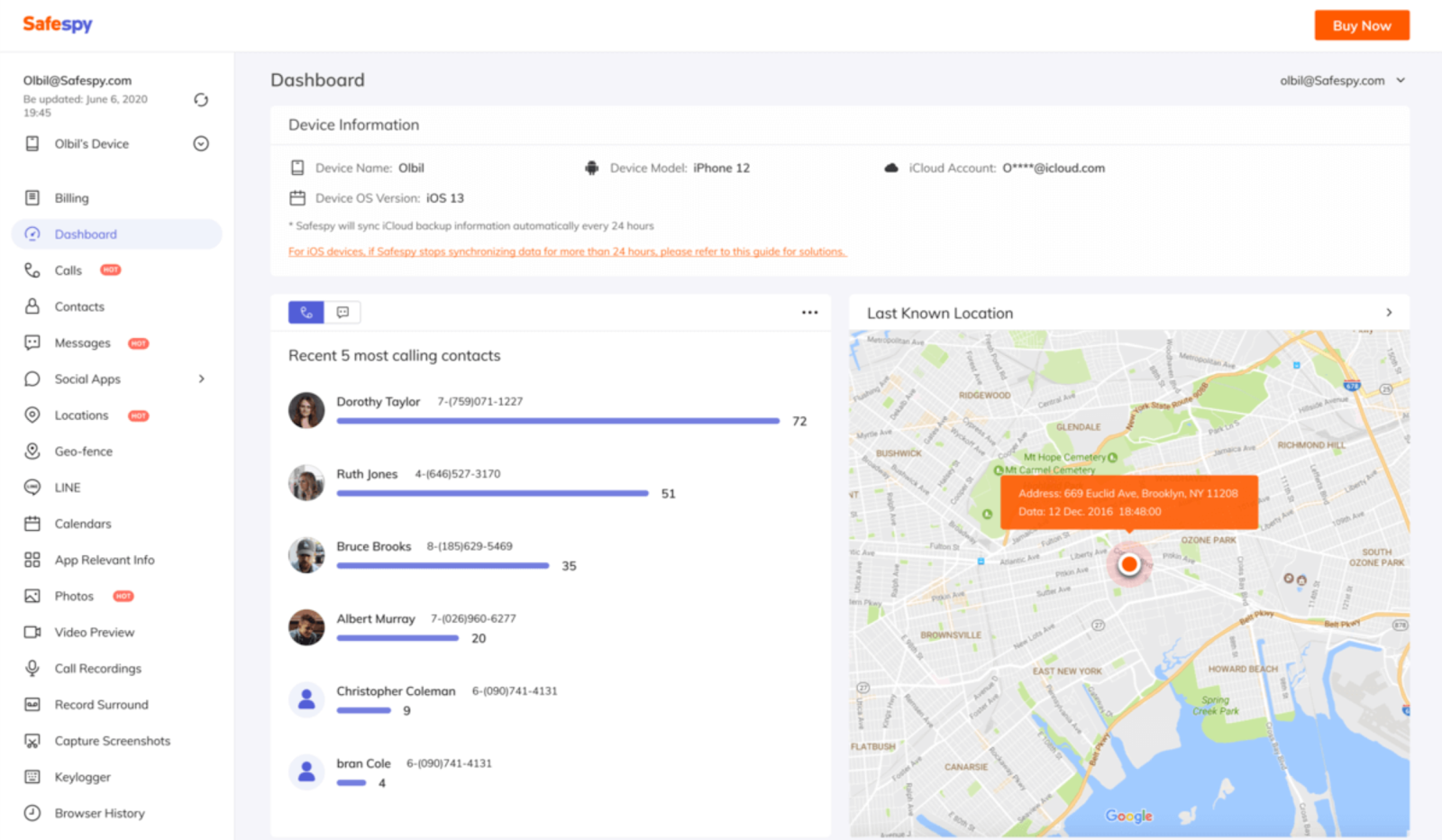Open the Contacts menu item
The image size is (1442, 840).
pos(79,306)
